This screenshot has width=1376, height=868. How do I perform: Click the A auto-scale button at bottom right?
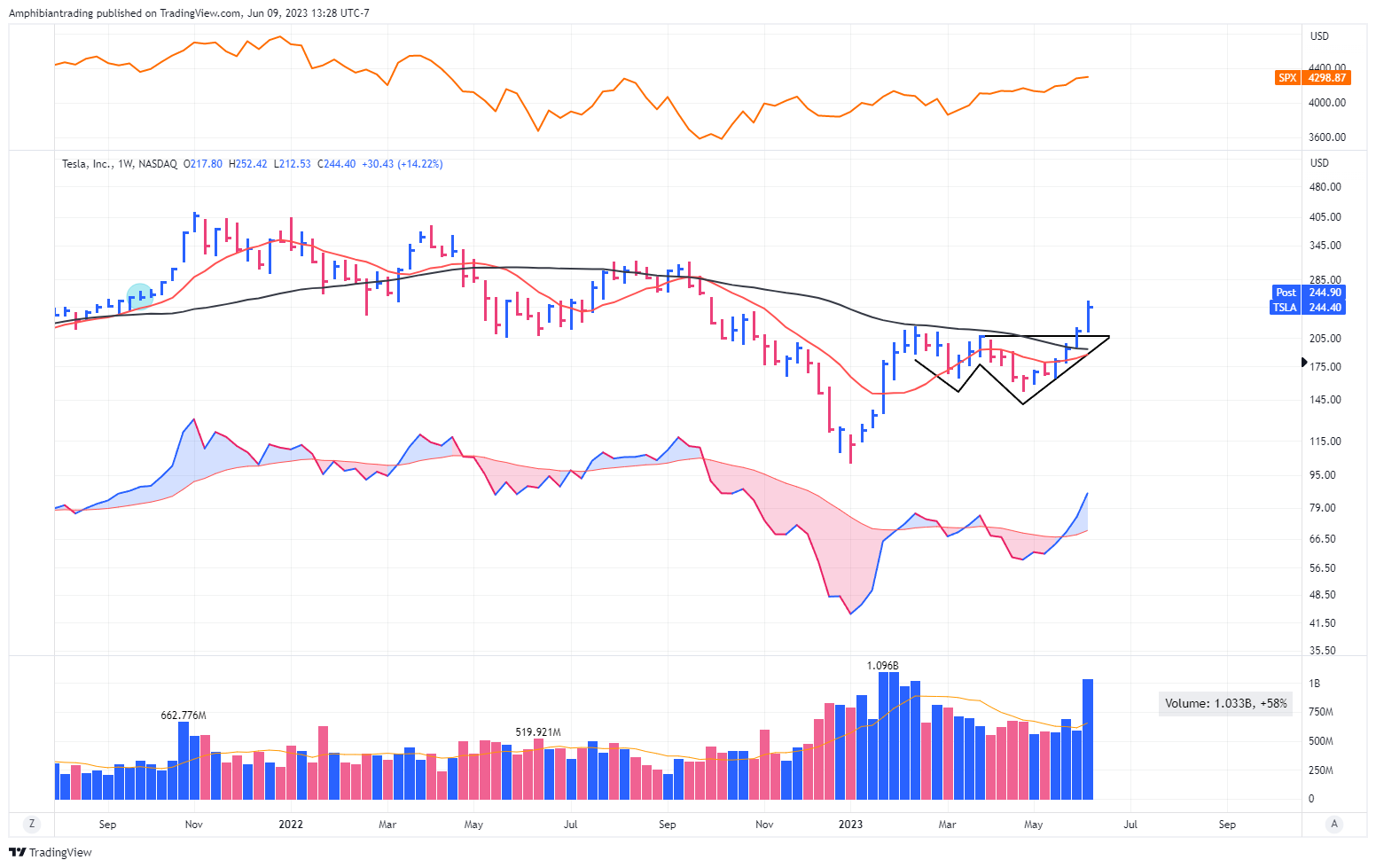pos(1334,824)
